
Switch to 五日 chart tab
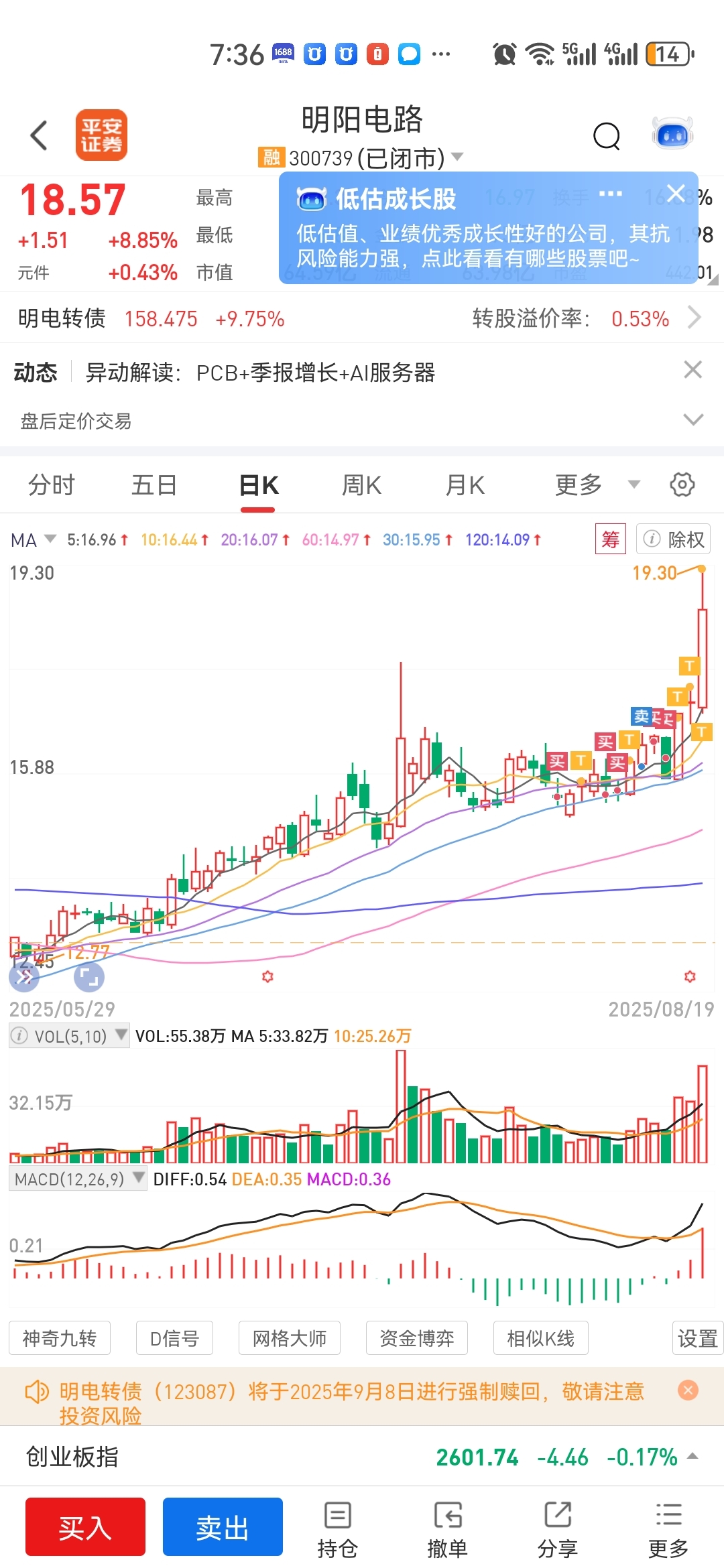(154, 484)
